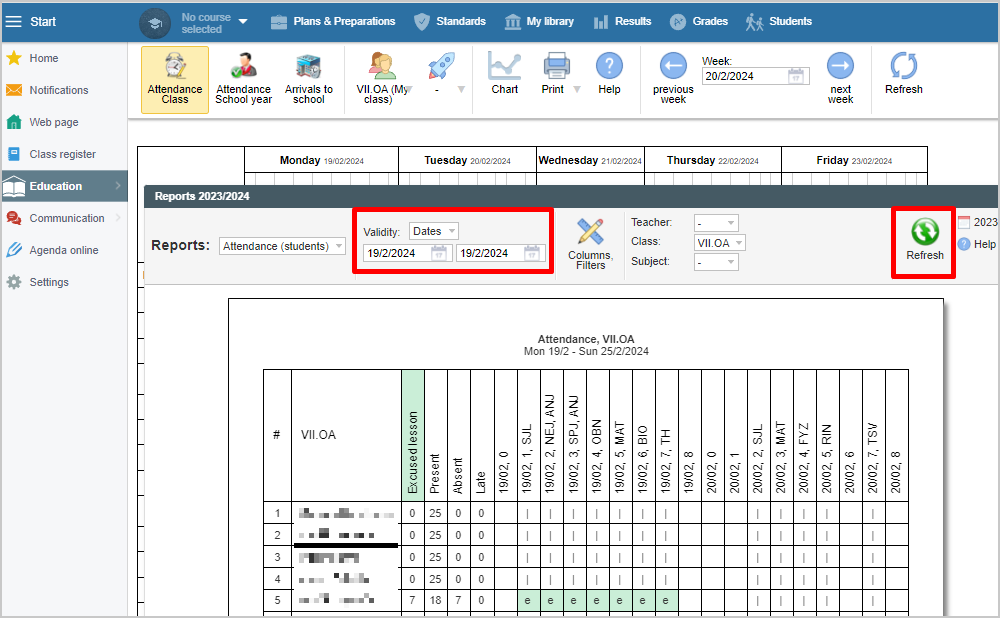The height and width of the screenshot is (618, 1000).
Task: Expand the dropdown beside the rocket icon
Action: [x=461, y=89]
